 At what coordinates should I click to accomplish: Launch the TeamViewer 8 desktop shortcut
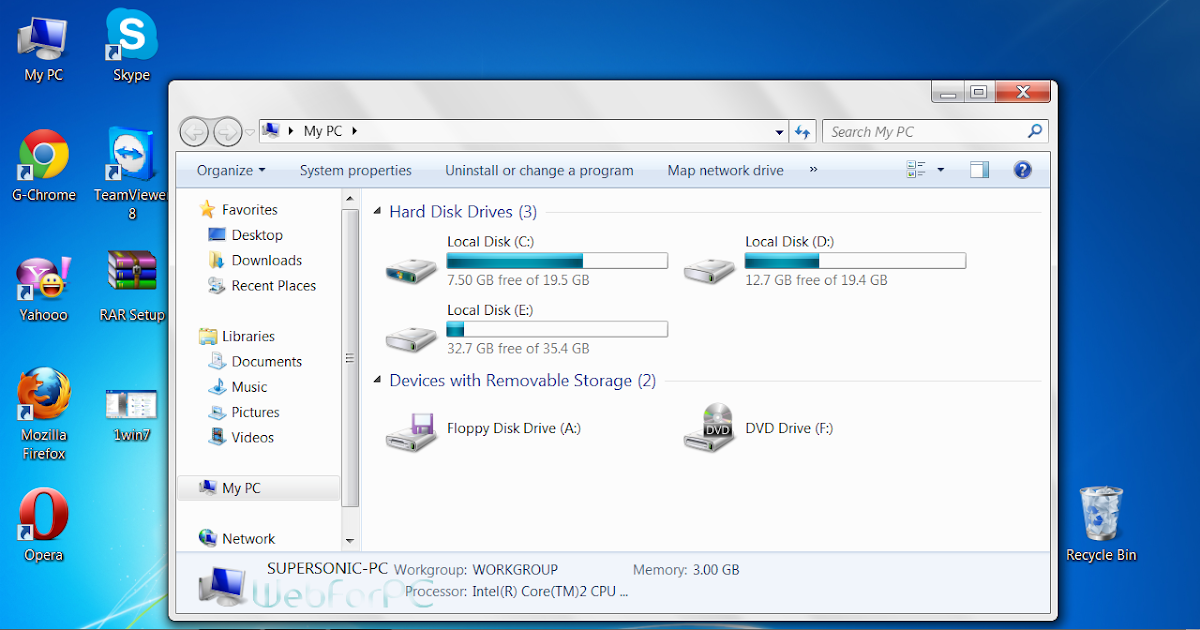pos(131,175)
